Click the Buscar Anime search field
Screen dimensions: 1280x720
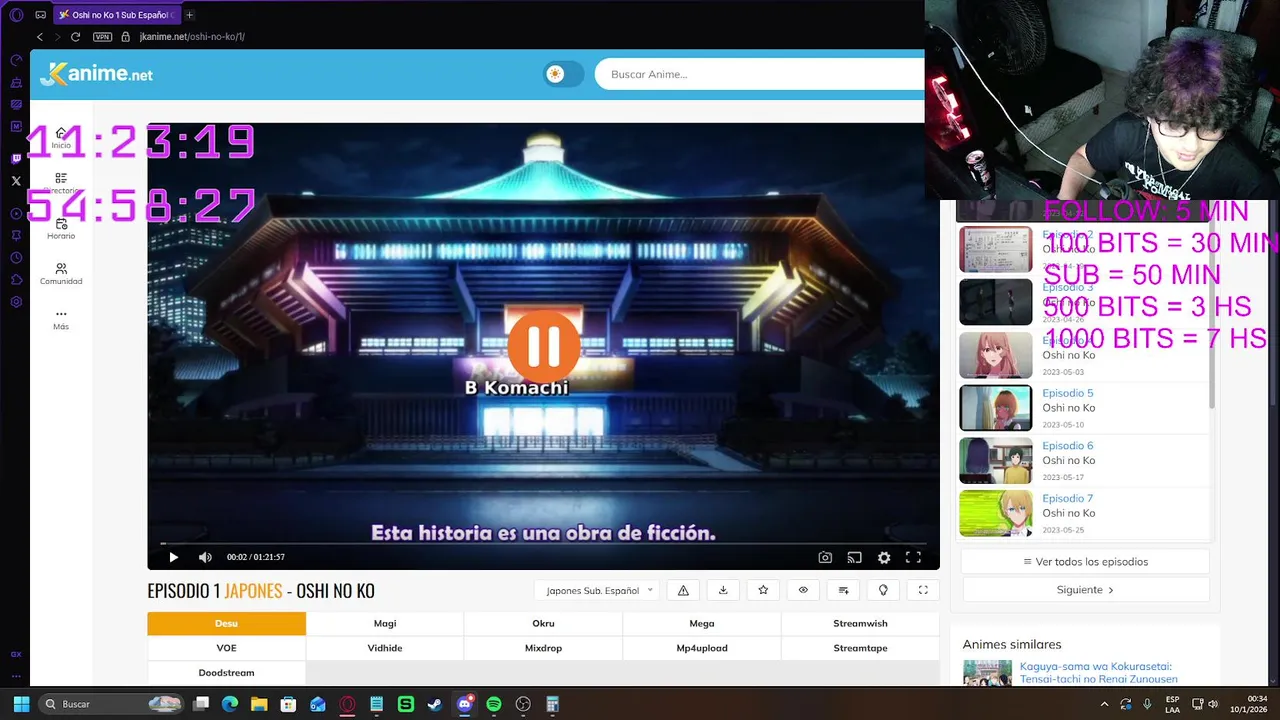coord(760,74)
